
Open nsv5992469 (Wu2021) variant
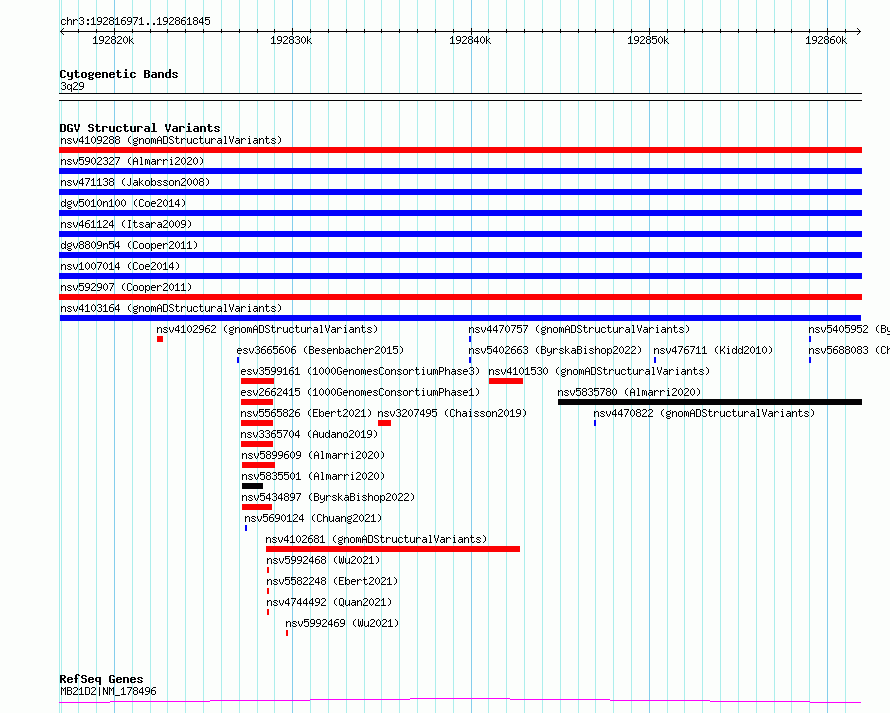342,623
